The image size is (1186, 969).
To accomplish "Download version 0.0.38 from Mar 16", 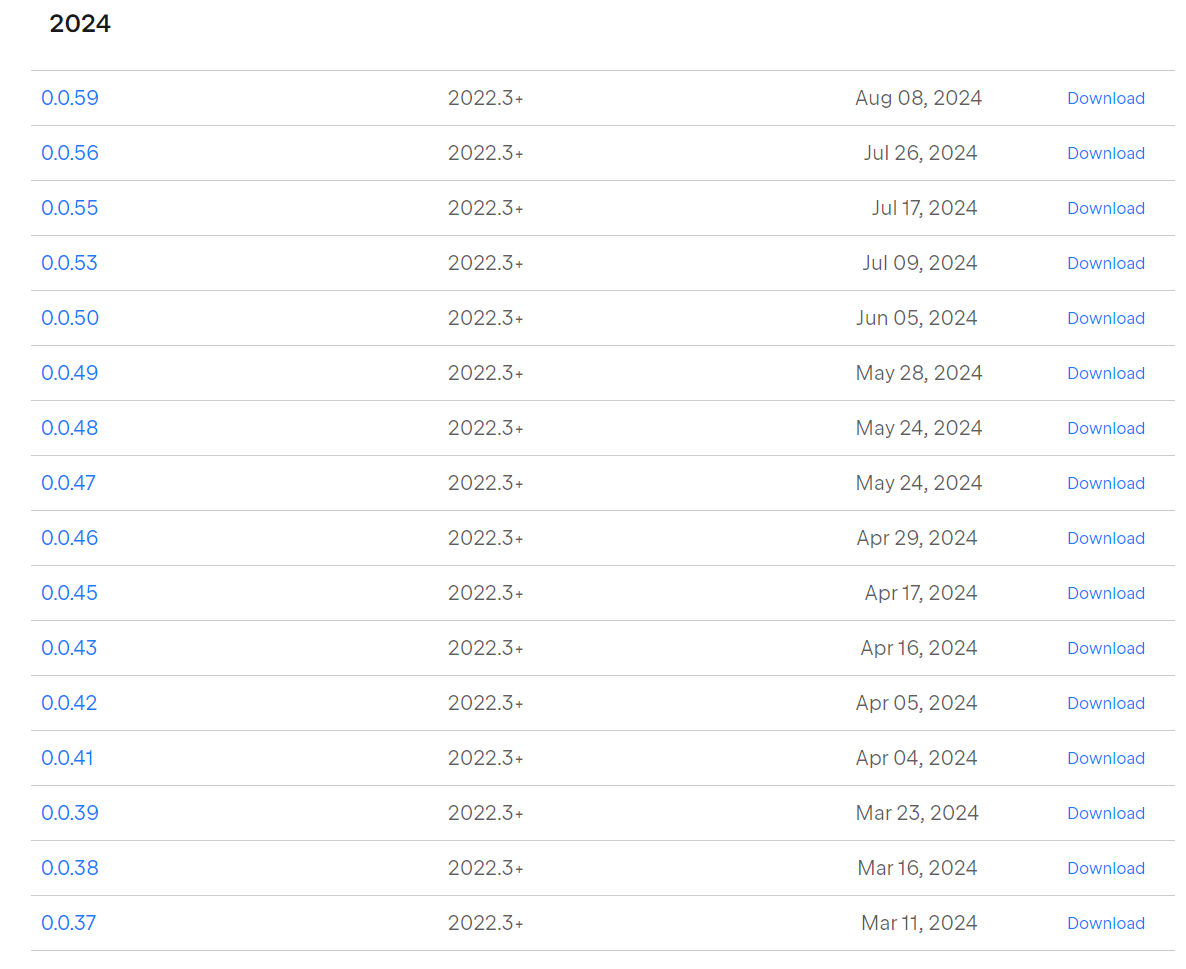I will [1105, 868].
